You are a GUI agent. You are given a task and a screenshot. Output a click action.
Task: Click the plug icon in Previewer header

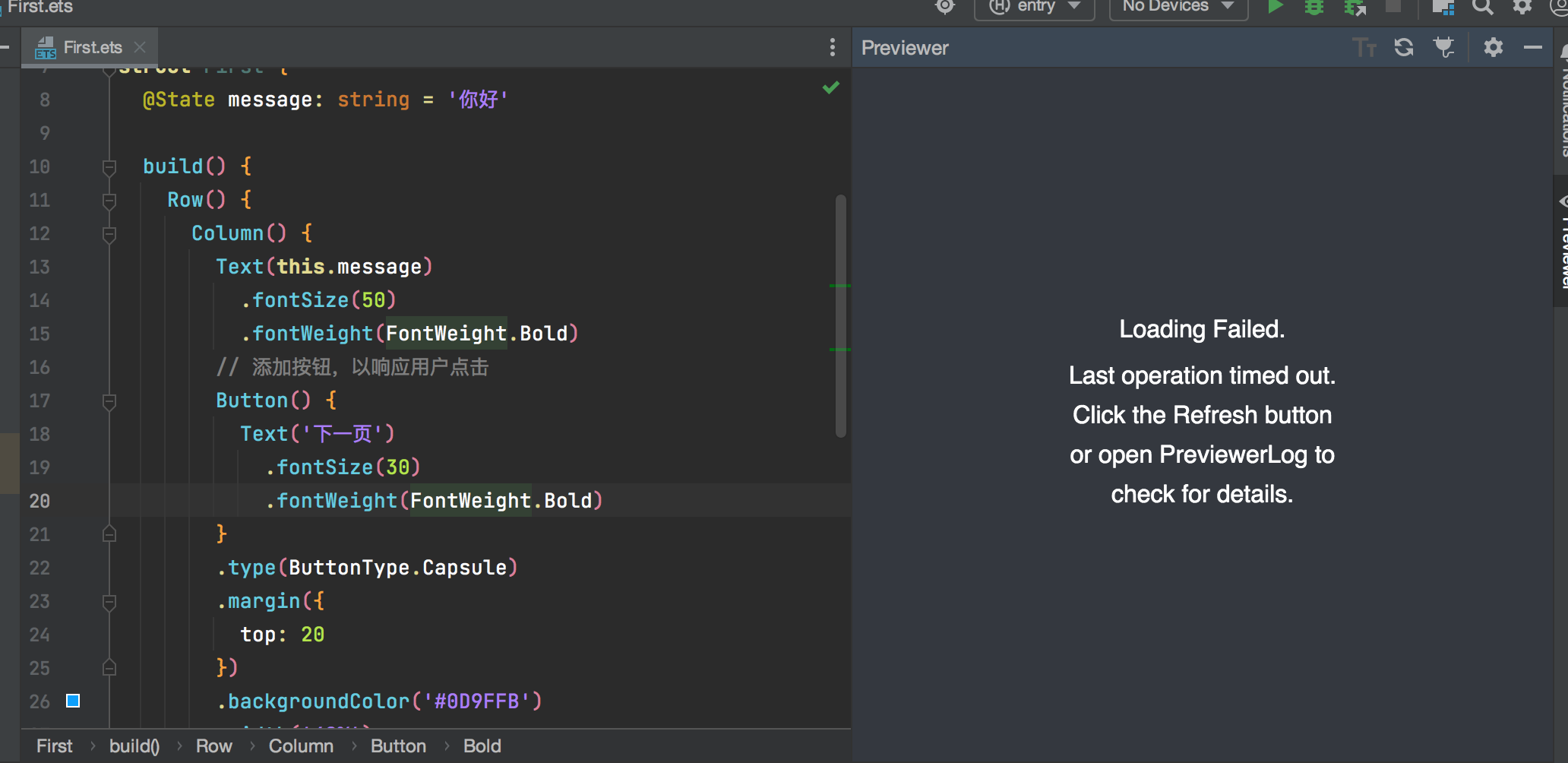pos(1443,47)
